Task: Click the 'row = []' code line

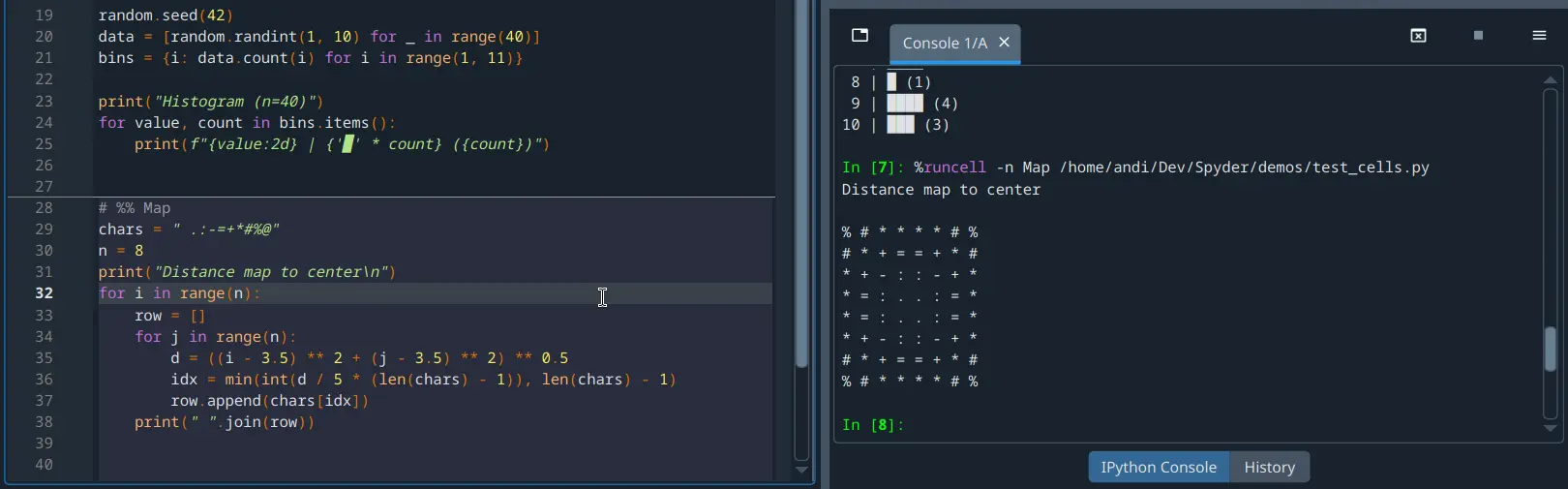Action: [170, 316]
